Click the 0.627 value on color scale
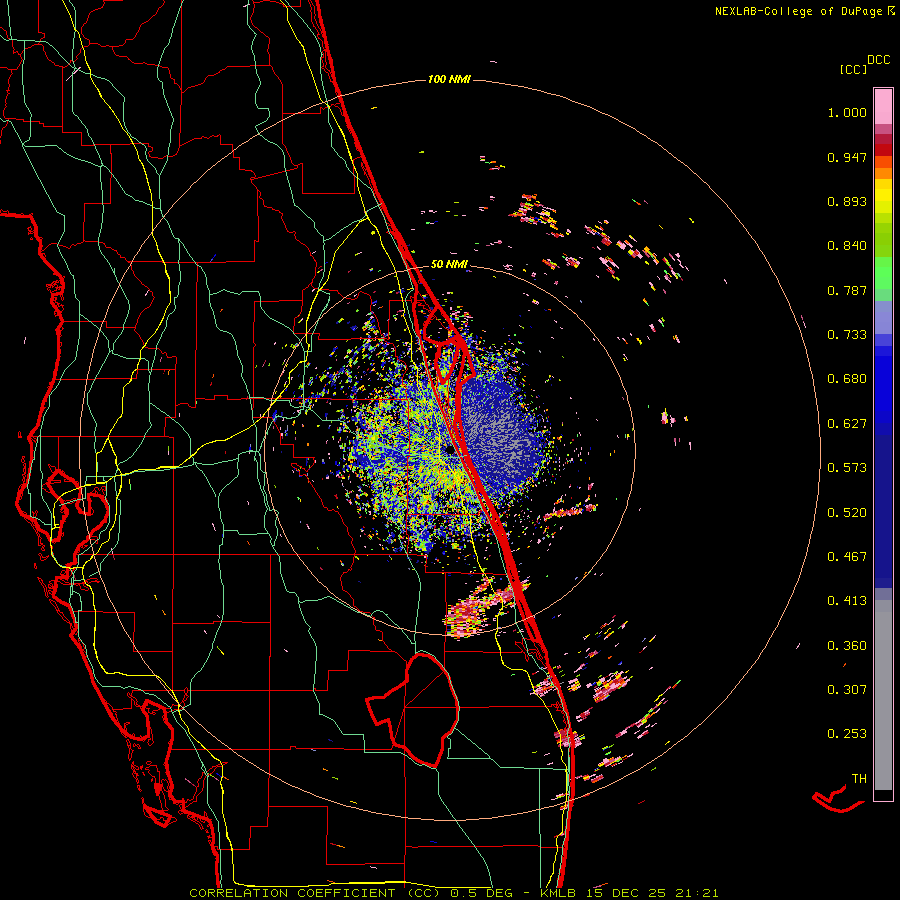The height and width of the screenshot is (900, 900). tap(847, 424)
